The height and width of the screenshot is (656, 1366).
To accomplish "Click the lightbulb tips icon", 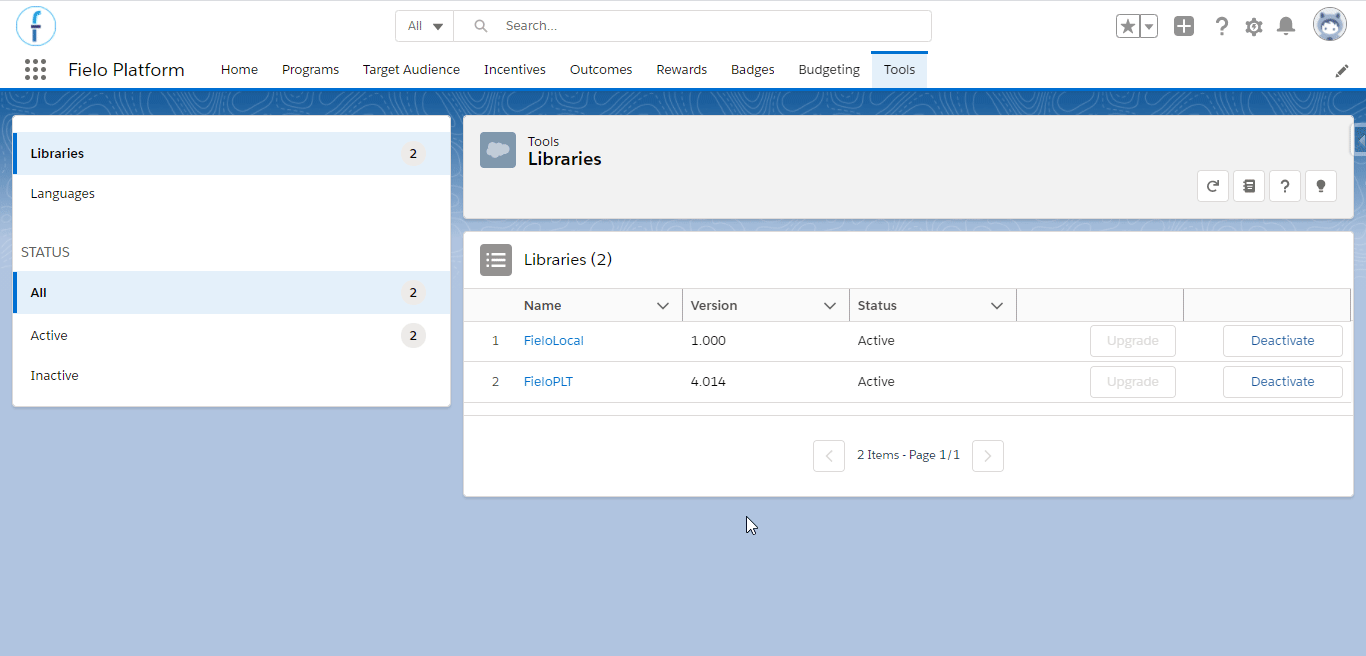I will pyautogui.click(x=1321, y=186).
